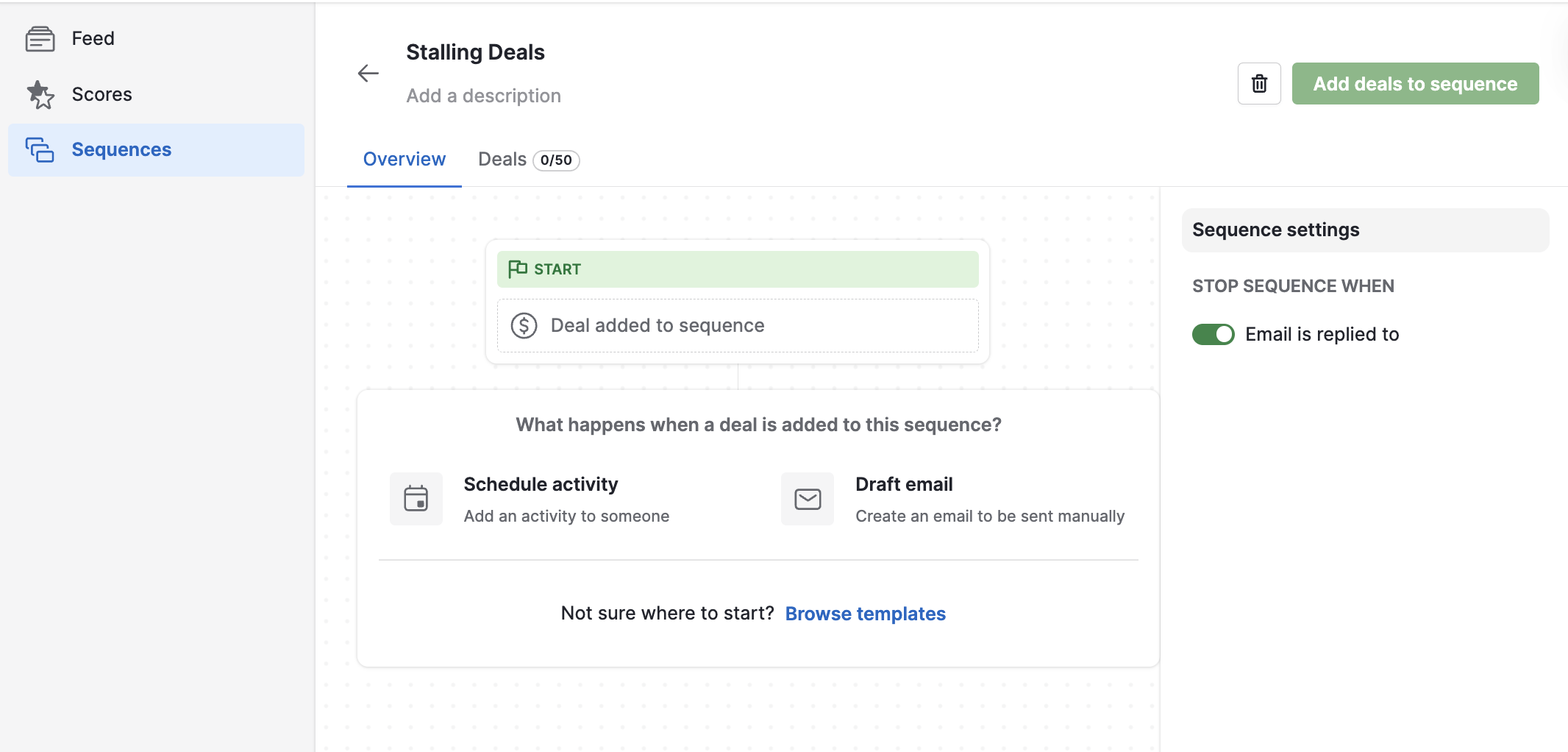Switch to the Overview tab

coord(405,160)
